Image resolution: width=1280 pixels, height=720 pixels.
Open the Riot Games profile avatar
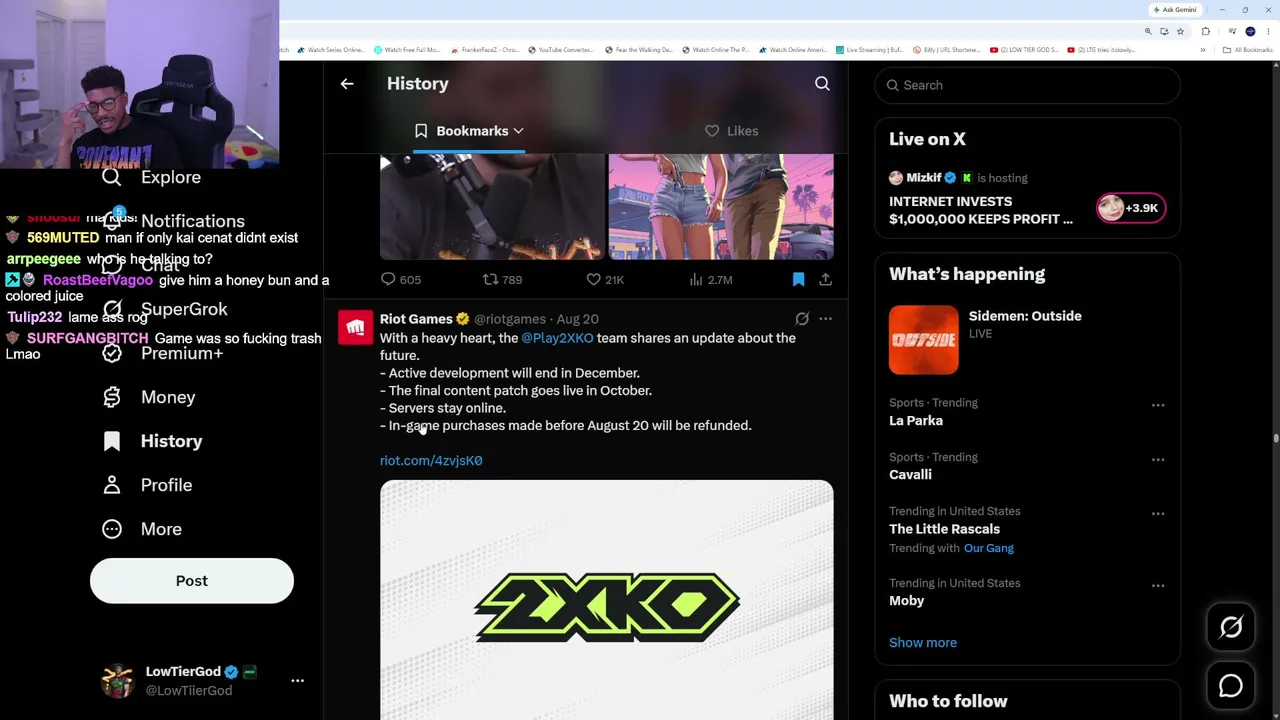(355, 328)
